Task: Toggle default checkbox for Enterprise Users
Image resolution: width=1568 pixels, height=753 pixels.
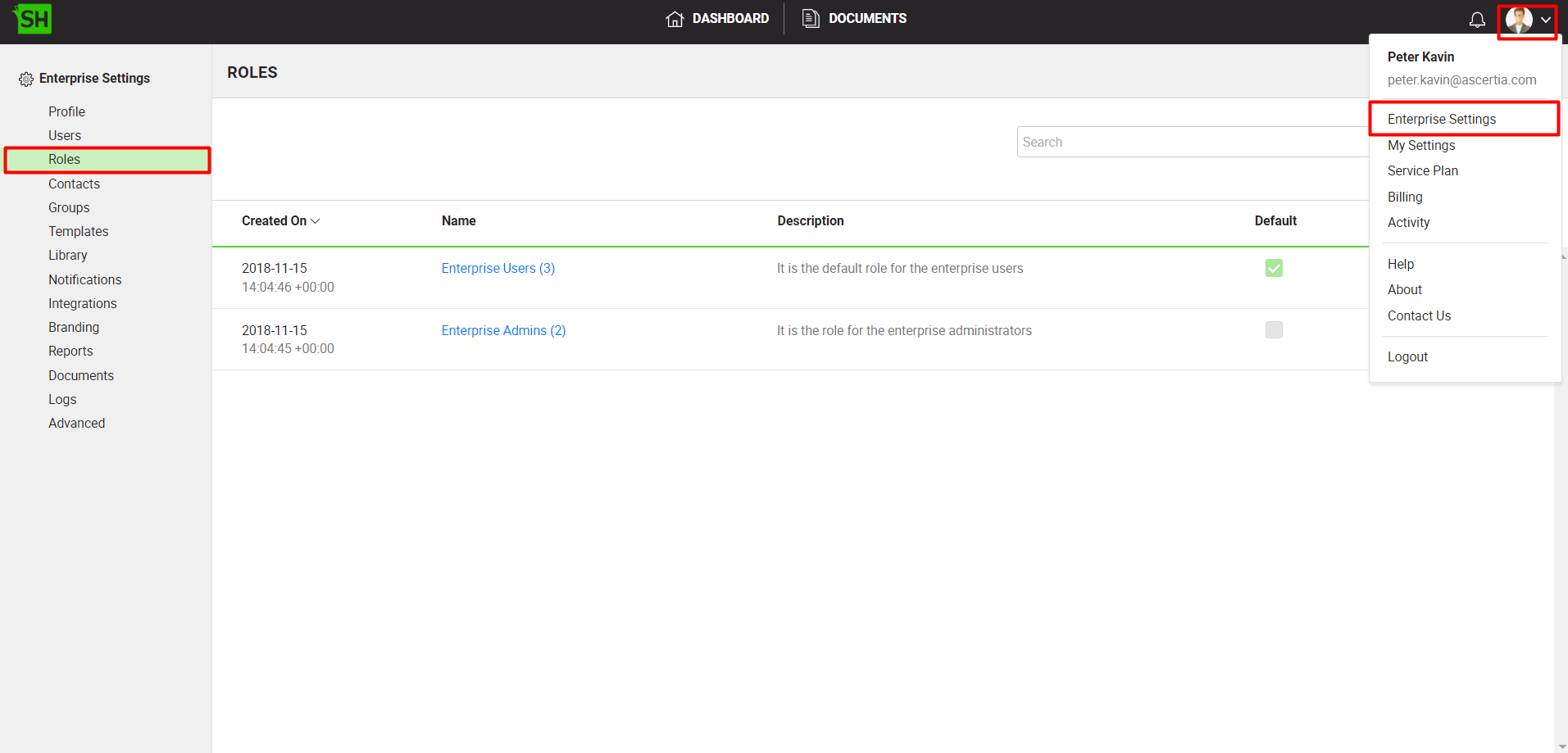Action: coord(1274,268)
